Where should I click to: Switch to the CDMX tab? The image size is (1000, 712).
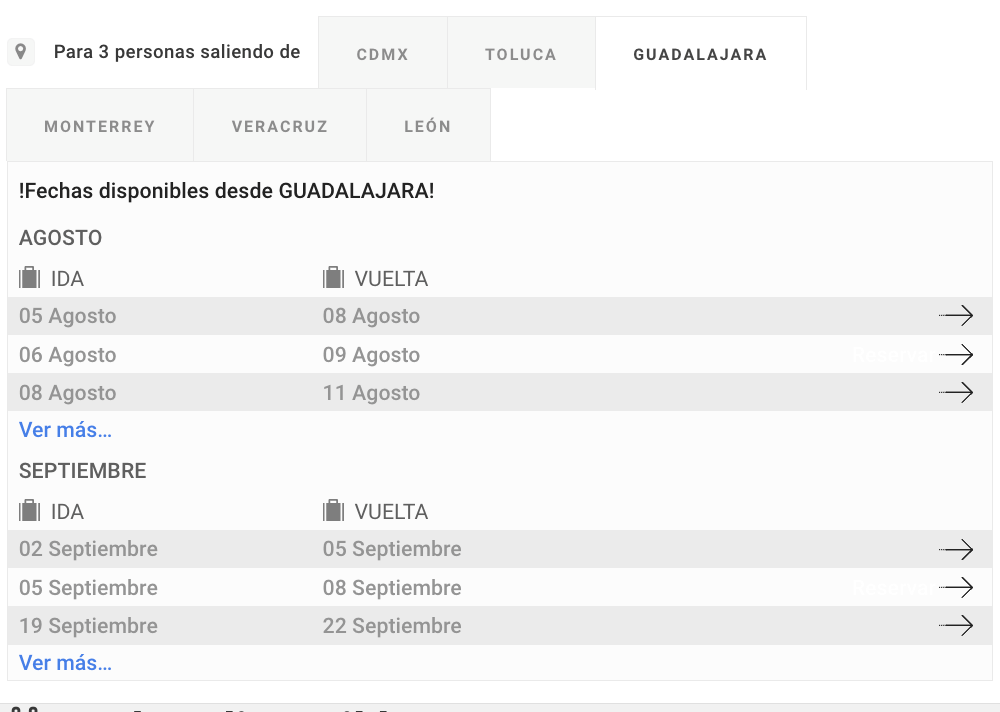click(383, 53)
